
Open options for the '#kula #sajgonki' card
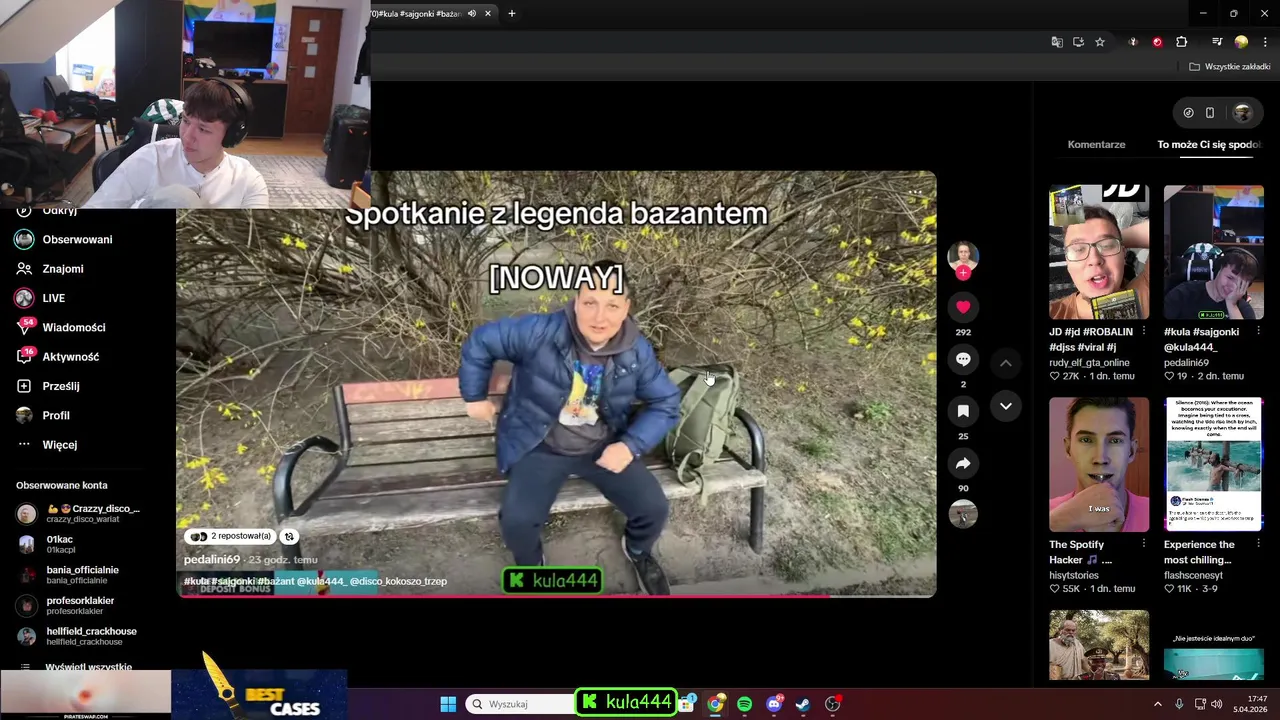[x=1258, y=331]
